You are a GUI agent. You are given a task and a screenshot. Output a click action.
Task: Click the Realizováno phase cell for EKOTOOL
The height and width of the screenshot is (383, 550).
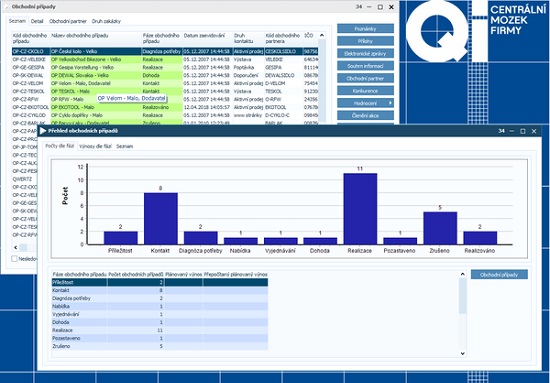[x=162, y=107]
